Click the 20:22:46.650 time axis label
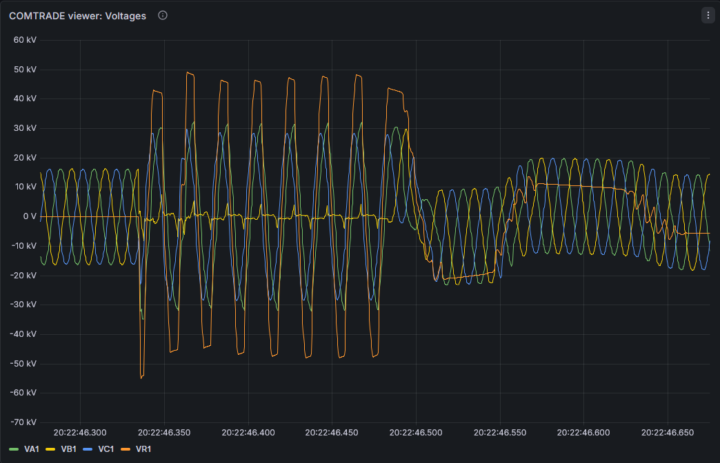This screenshot has height=463, width=720. [x=668, y=432]
